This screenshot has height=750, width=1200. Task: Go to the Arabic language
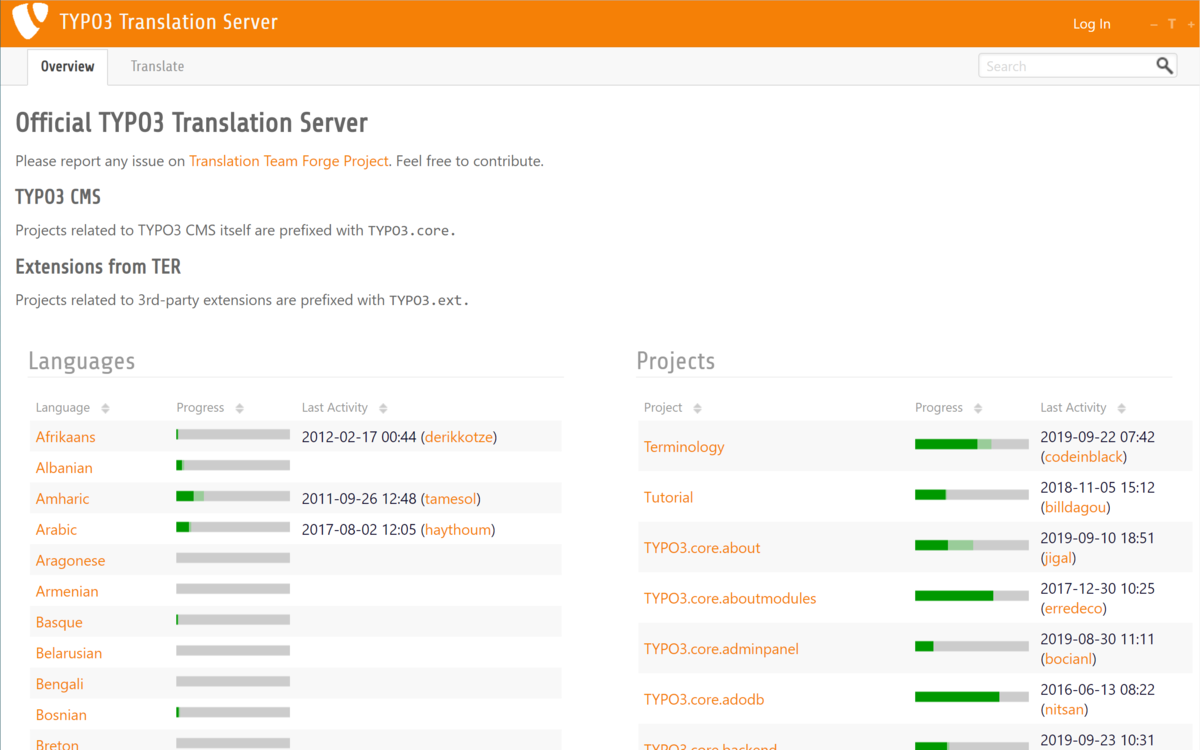point(56,530)
